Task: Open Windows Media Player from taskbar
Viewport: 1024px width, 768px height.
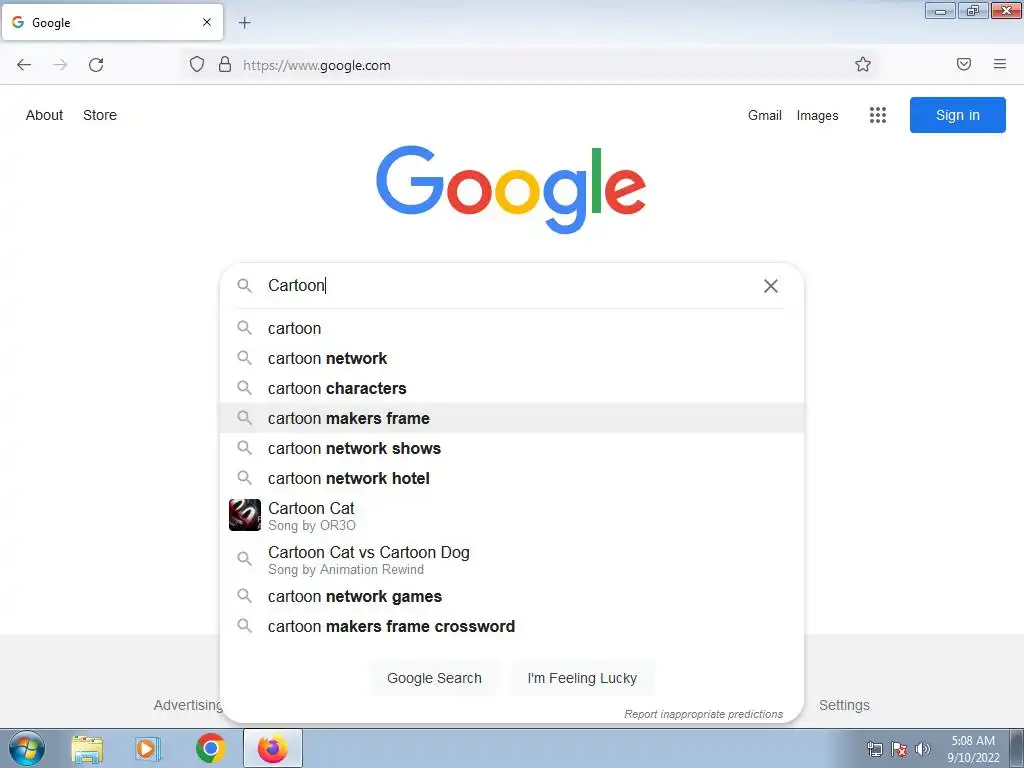Action: (x=148, y=749)
